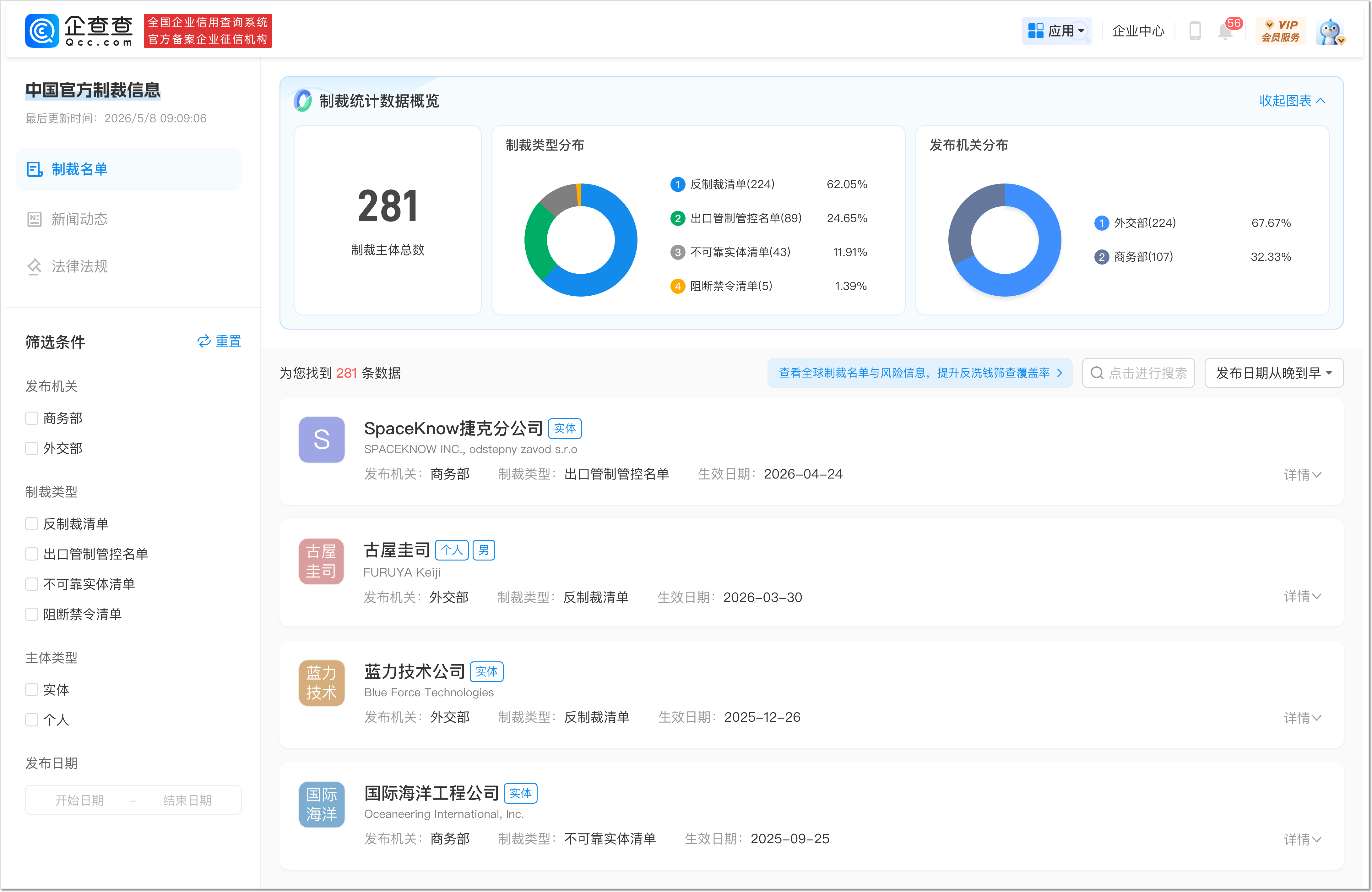Open 国际海洋工程公司 entry title
The height and width of the screenshot is (892, 1372).
[431, 793]
